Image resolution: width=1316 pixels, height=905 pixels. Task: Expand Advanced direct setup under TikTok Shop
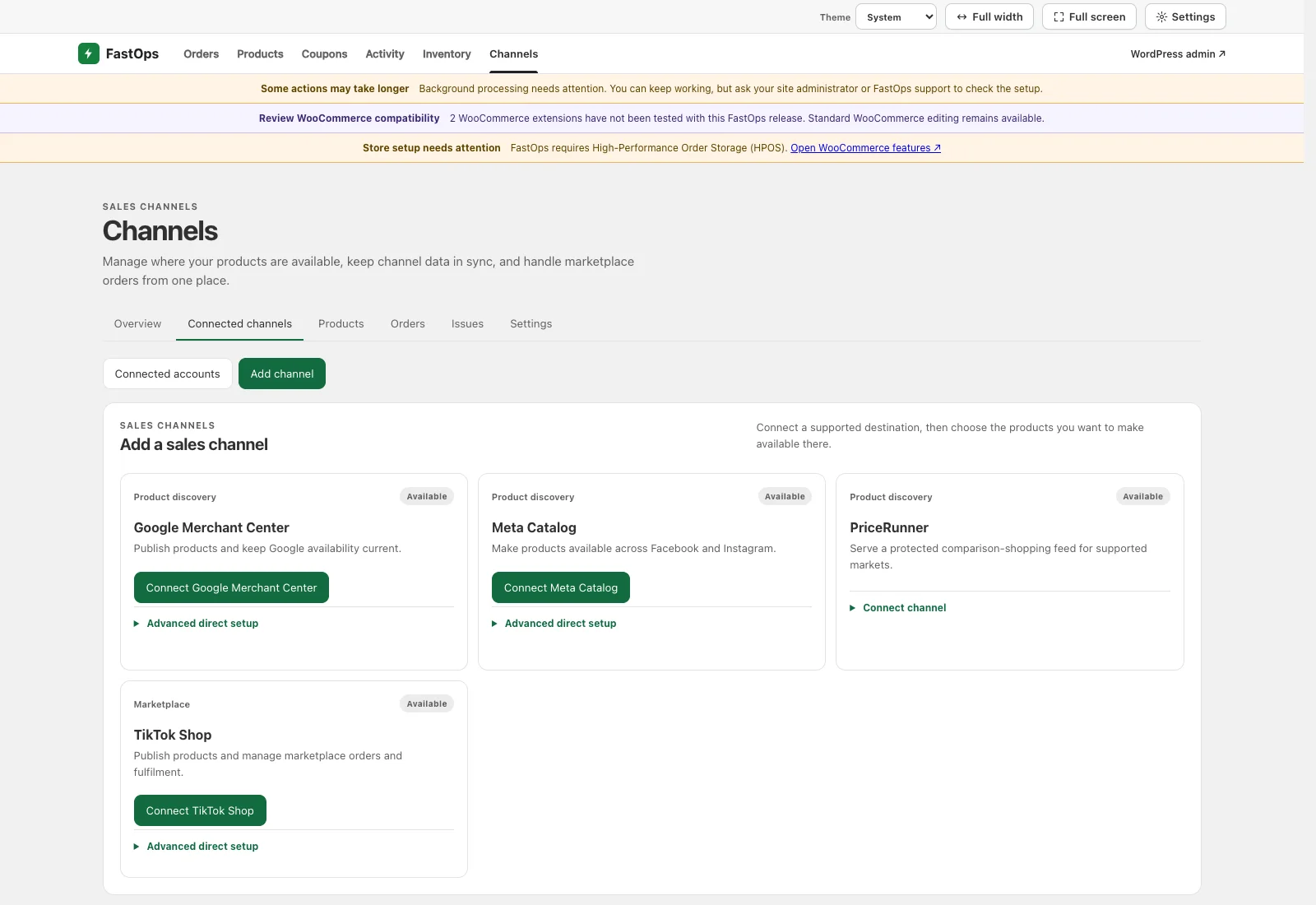[x=196, y=847]
